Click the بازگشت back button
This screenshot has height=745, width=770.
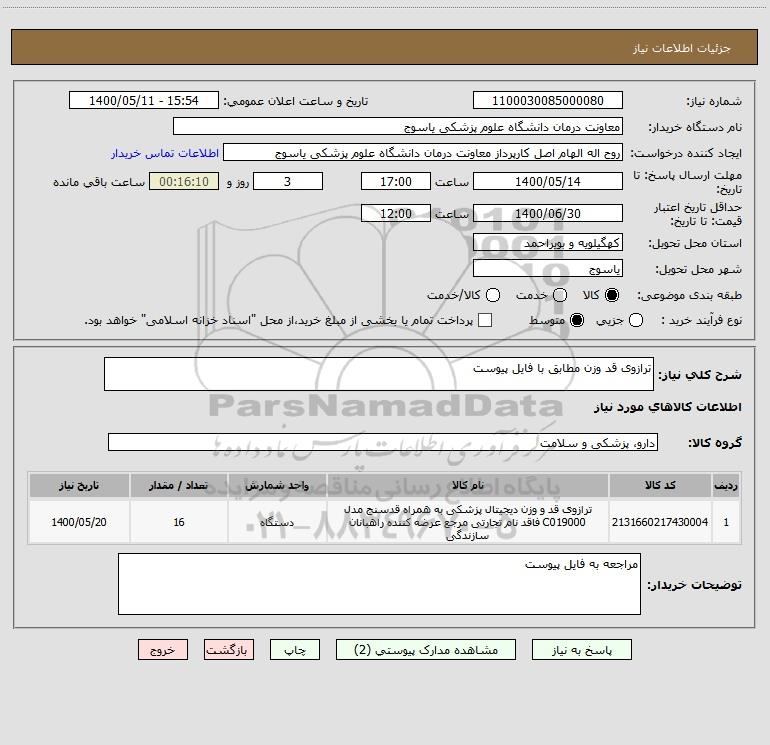point(229,650)
